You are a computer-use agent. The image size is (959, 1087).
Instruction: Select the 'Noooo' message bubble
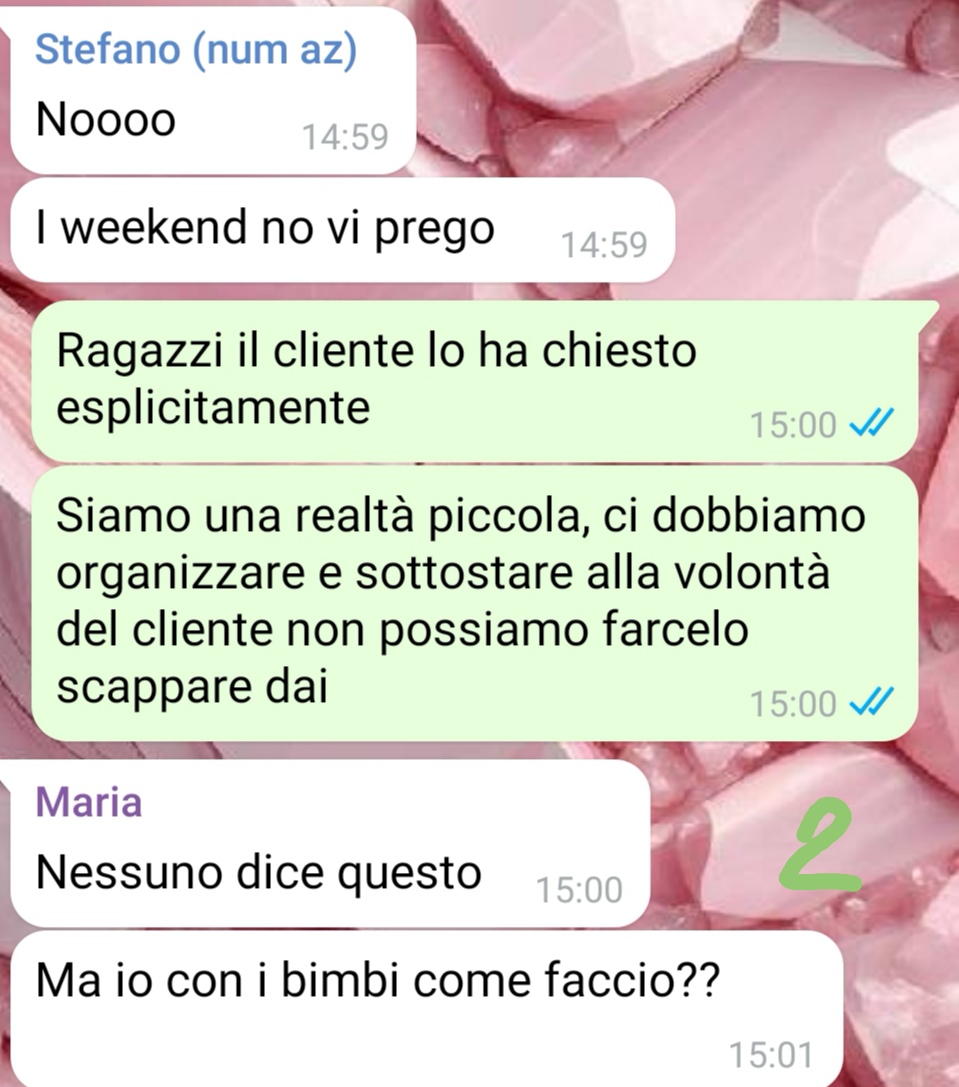pos(213,90)
